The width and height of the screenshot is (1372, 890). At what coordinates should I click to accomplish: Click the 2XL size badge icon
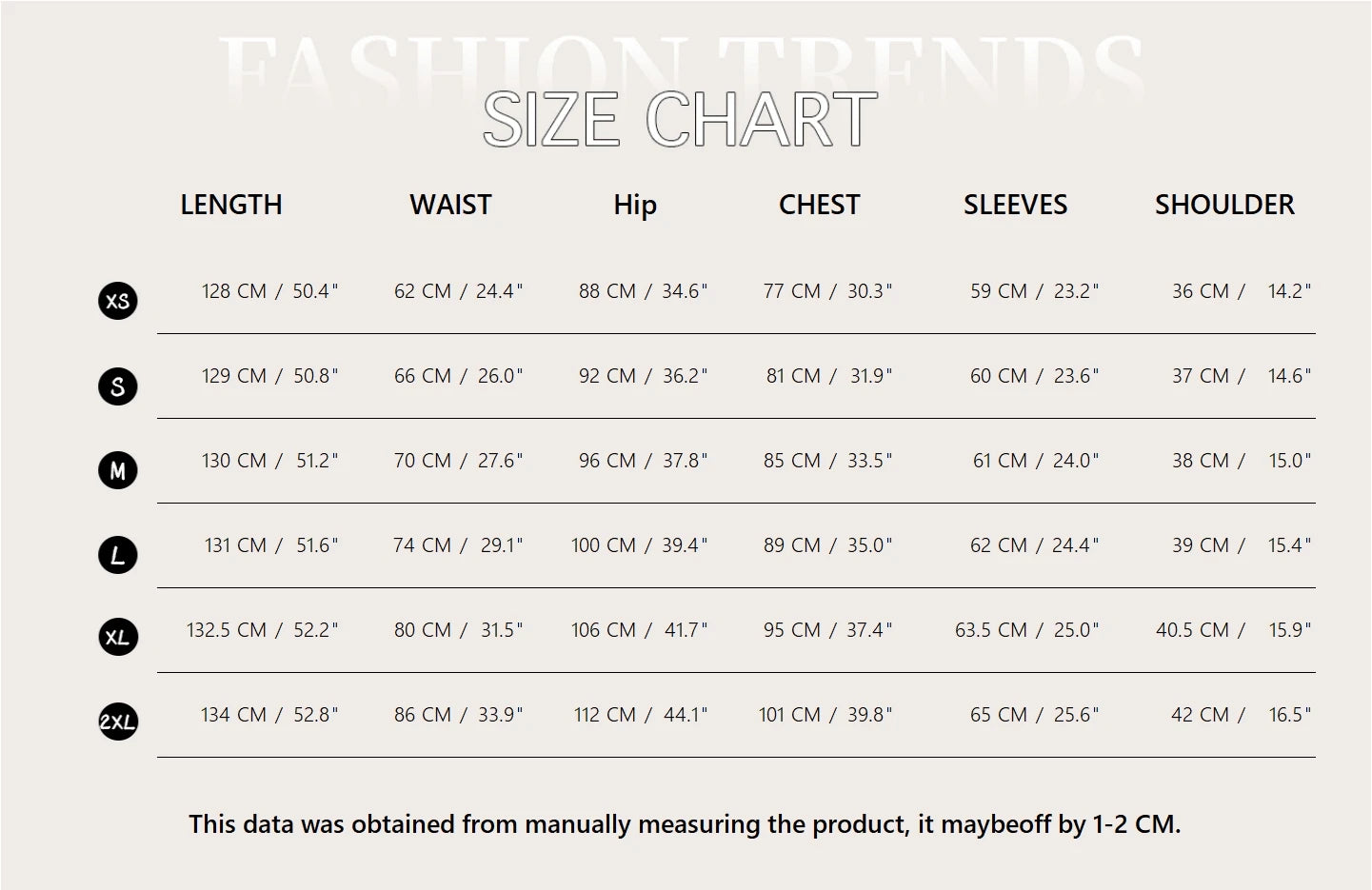pyautogui.click(x=118, y=722)
